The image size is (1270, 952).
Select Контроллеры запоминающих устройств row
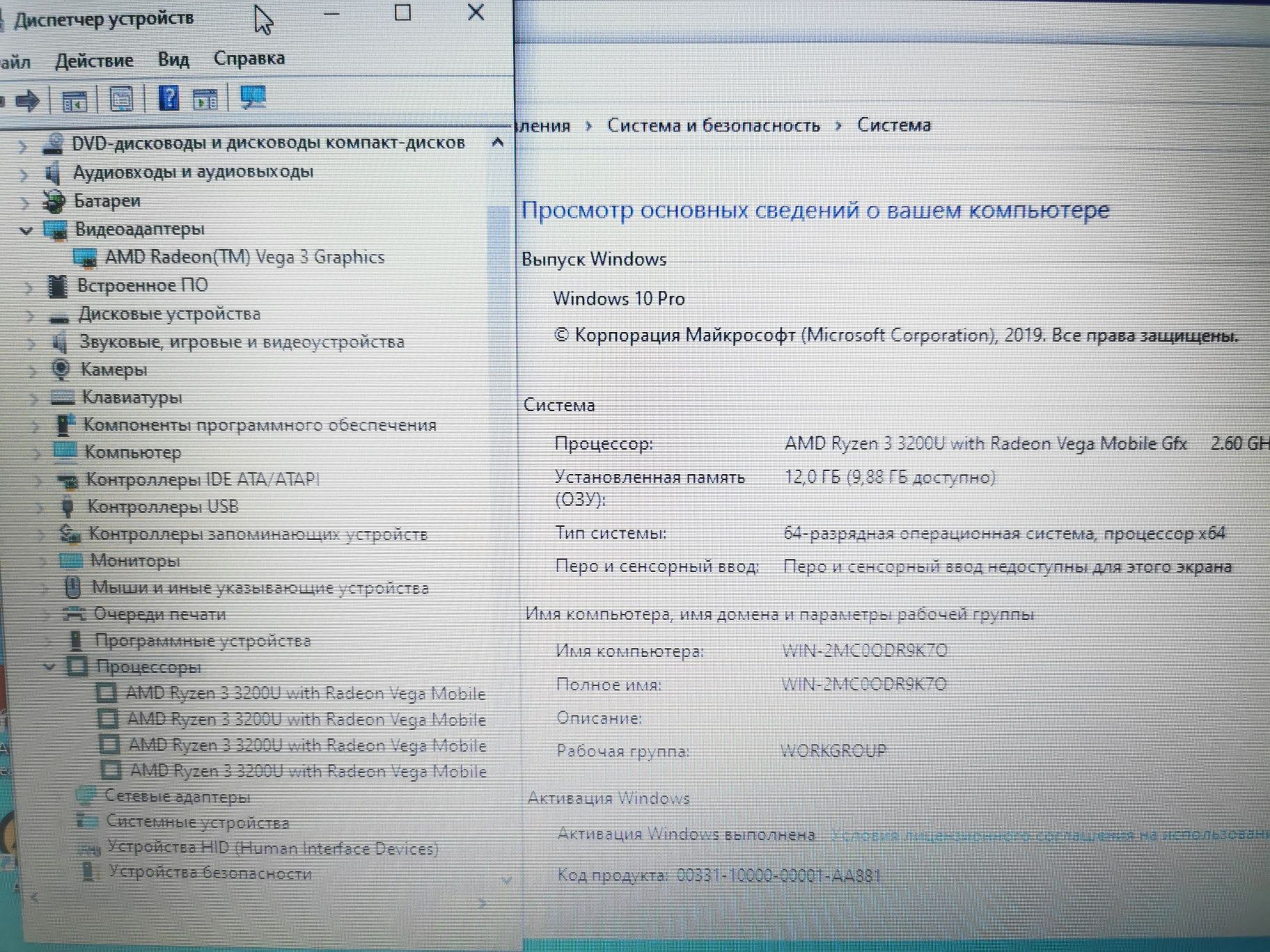tap(258, 534)
